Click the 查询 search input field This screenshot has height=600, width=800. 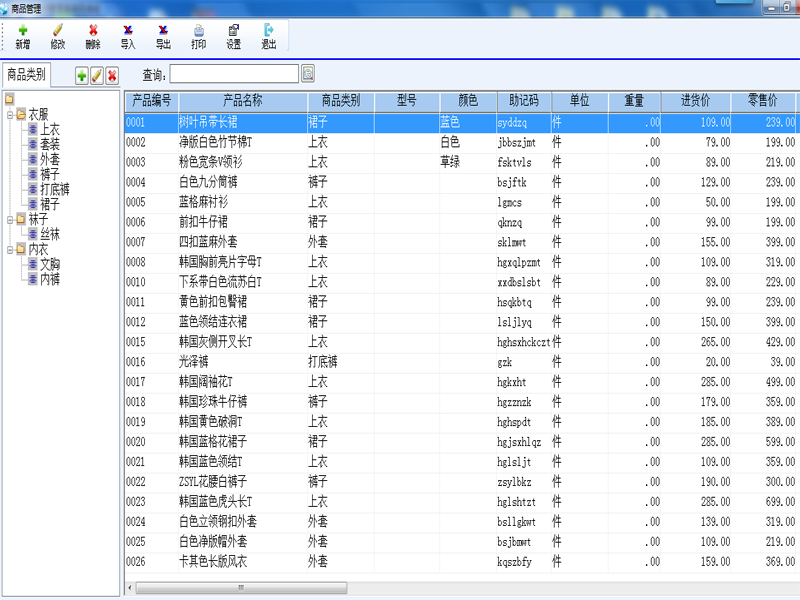[x=234, y=74]
